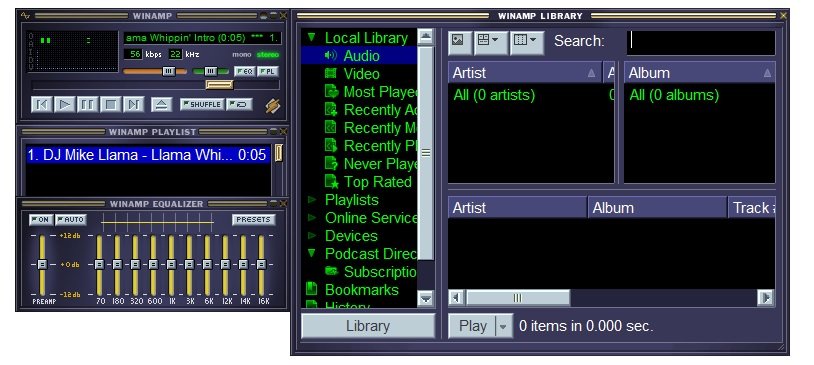This screenshot has height=365, width=814.
Task: Click the Play button in library
Action: coord(472,326)
